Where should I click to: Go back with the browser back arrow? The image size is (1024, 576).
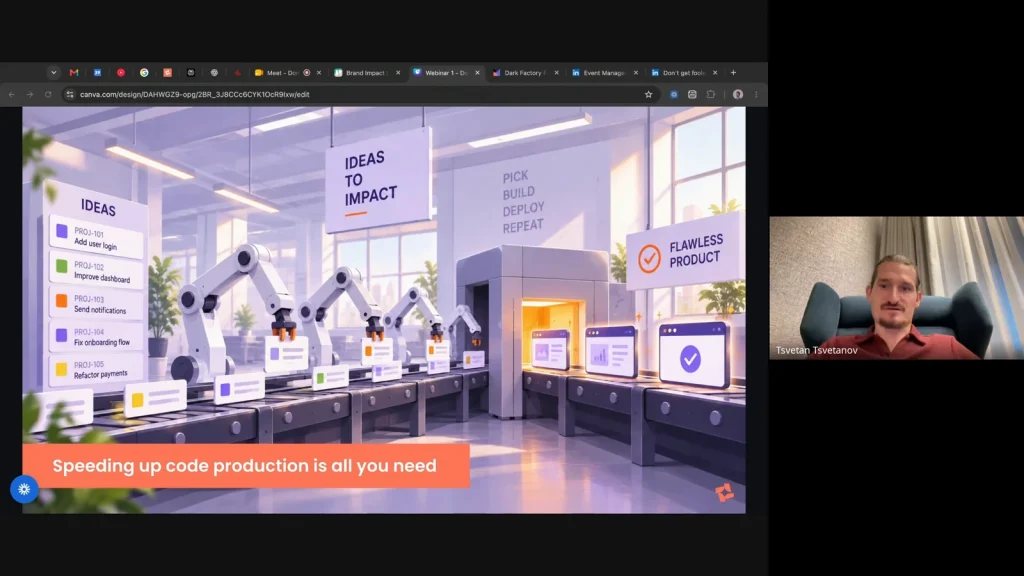pos(12,94)
